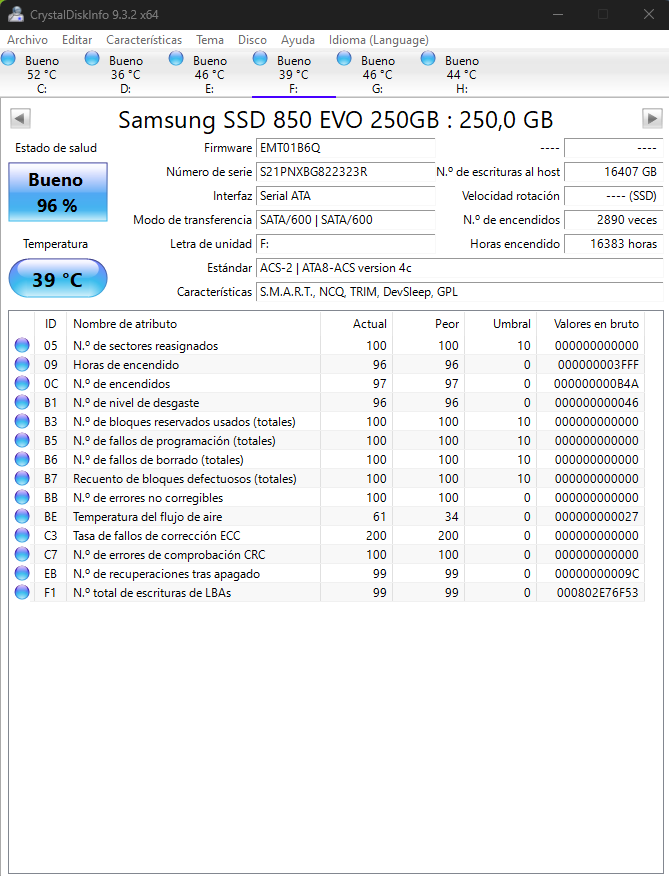Viewport: 669px width, 876px height.
Task: Click CrystalDiskInfo app icon in title bar
Action: 16,15
